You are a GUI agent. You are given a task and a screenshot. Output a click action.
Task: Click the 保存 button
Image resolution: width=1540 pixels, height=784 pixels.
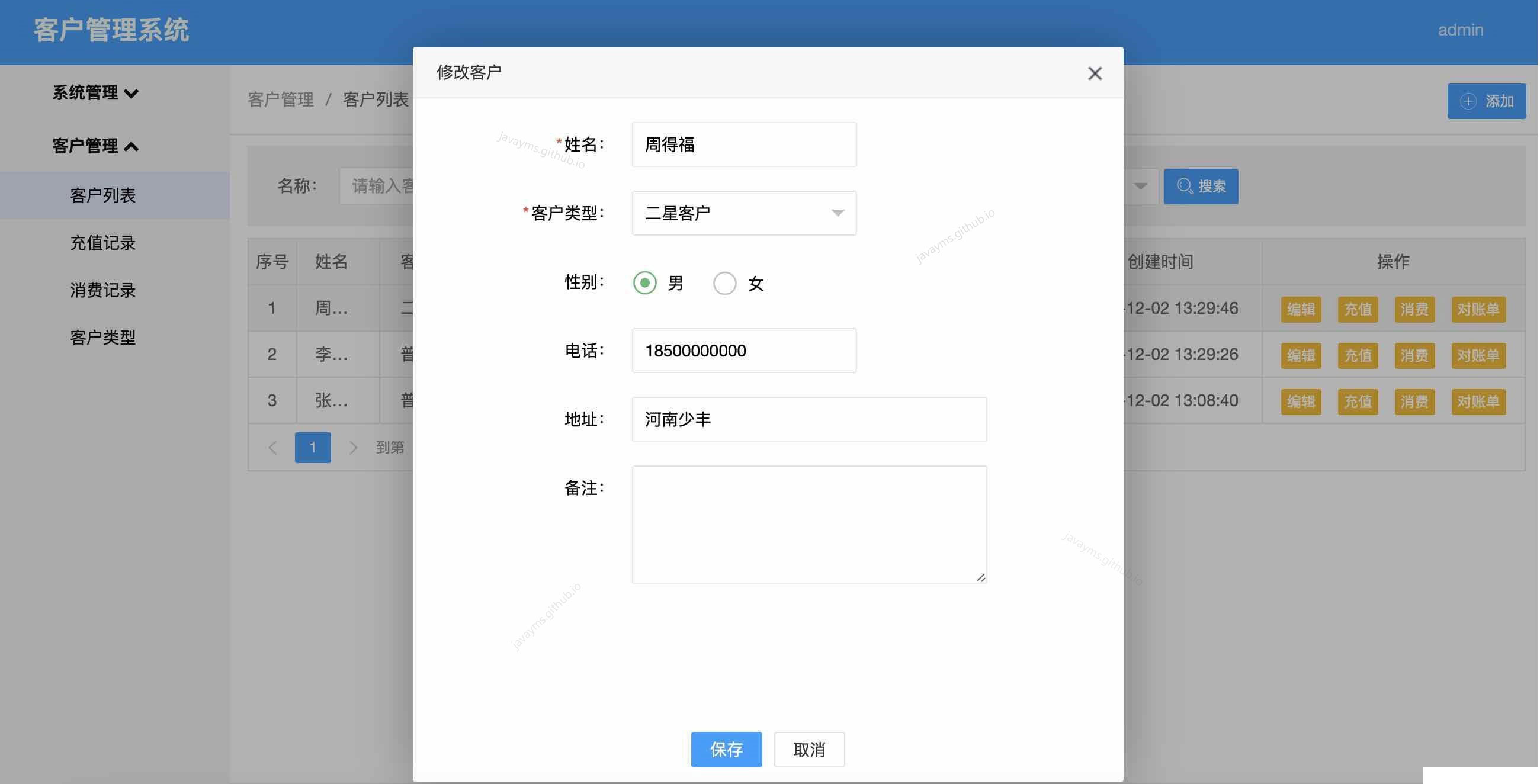(x=726, y=749)
